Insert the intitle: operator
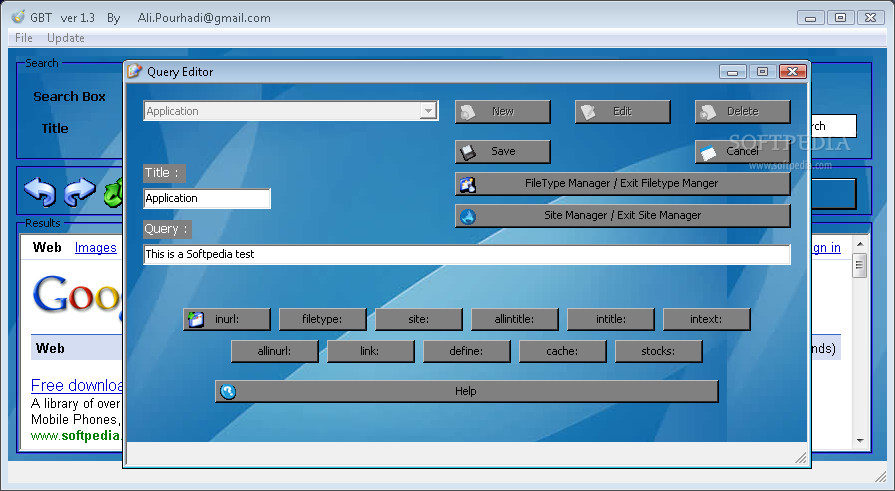 610,319
